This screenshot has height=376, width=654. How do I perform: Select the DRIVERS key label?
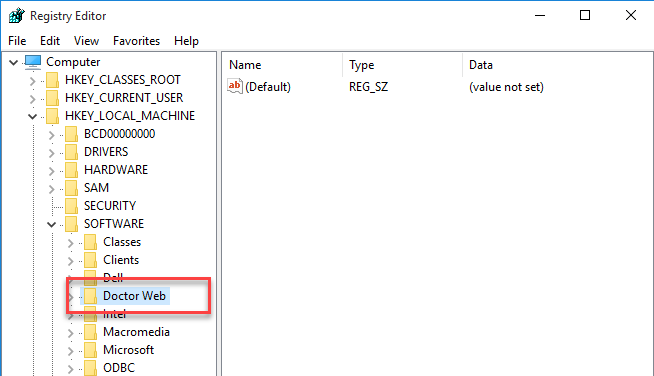tap(106, 152)
